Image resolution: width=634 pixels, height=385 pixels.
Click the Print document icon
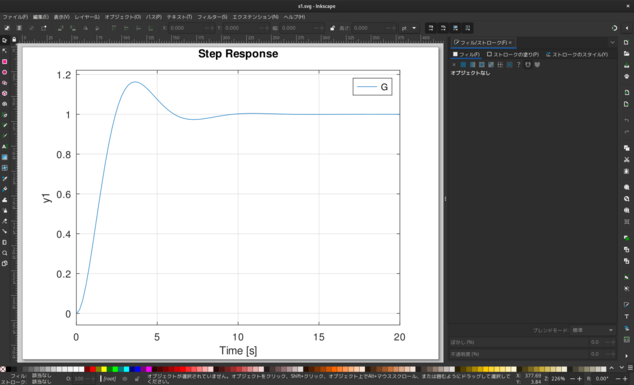tap(626, 76)
